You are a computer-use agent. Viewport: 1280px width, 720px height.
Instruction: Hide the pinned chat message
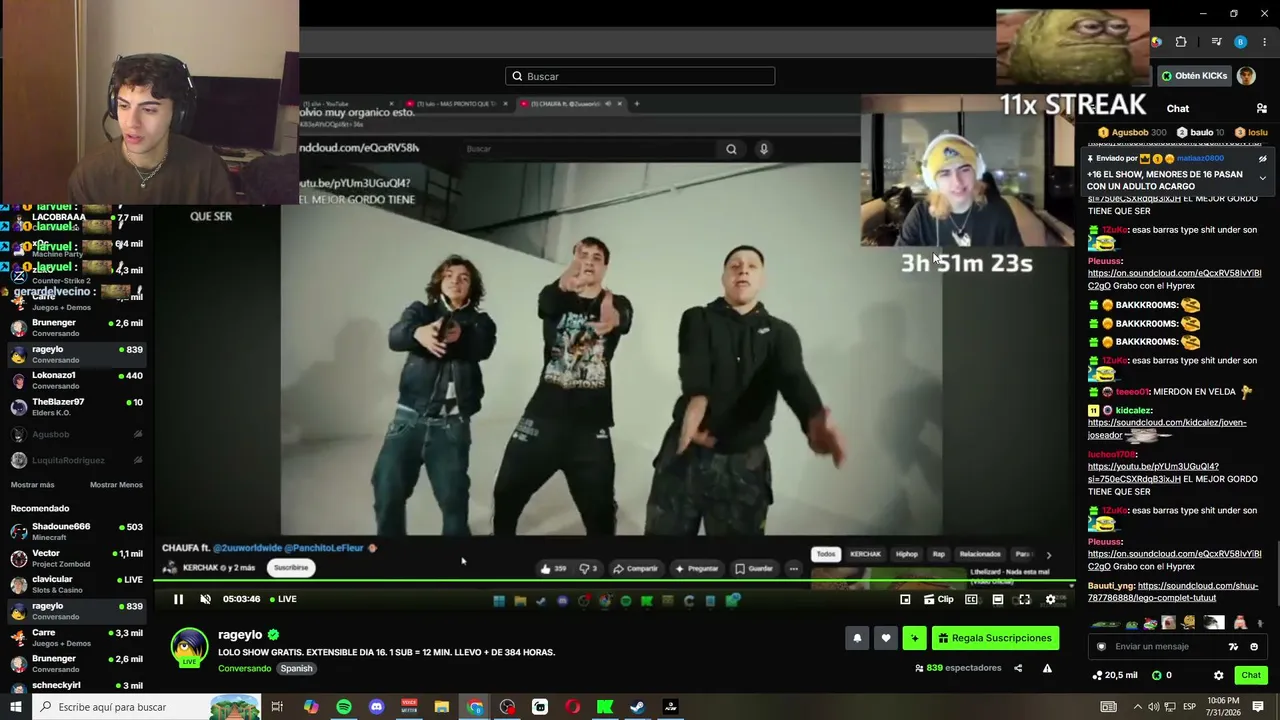(1262, 158)
